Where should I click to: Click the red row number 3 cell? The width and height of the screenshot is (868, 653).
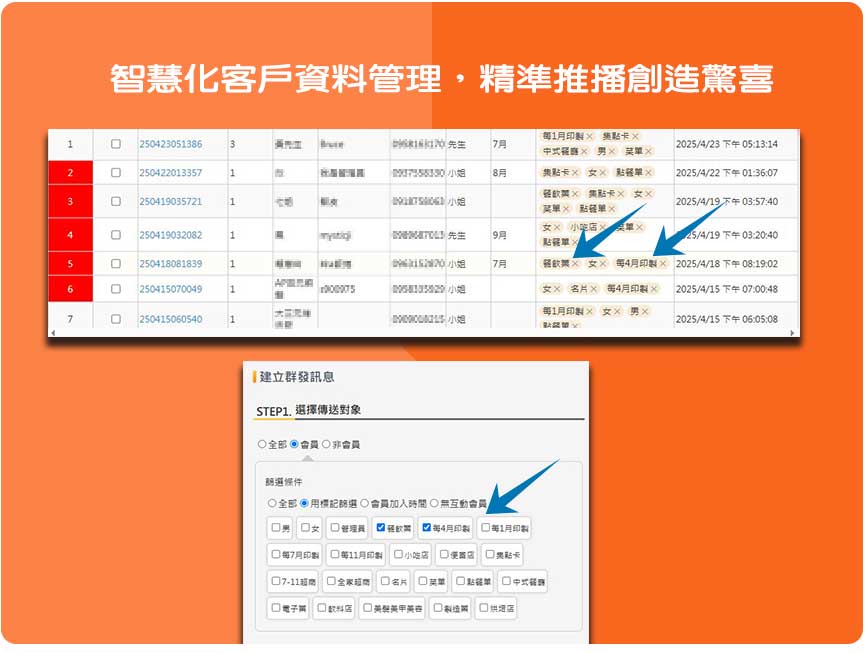tap(70, 202)
